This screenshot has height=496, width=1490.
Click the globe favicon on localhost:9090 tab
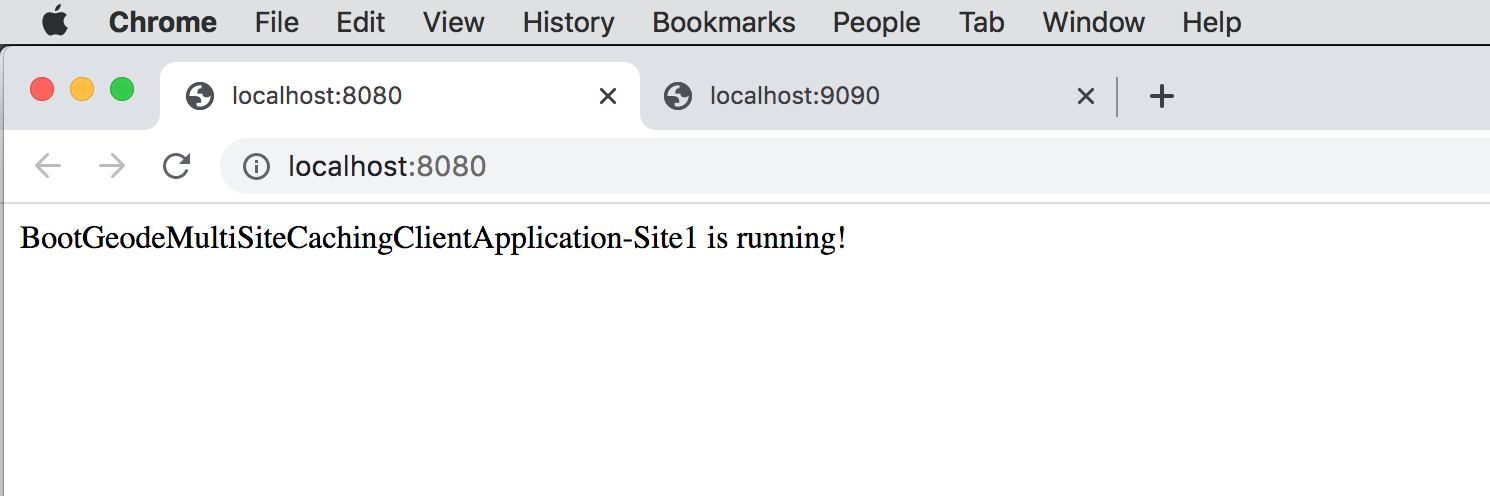pyautogui.click(x=678, y=96)
